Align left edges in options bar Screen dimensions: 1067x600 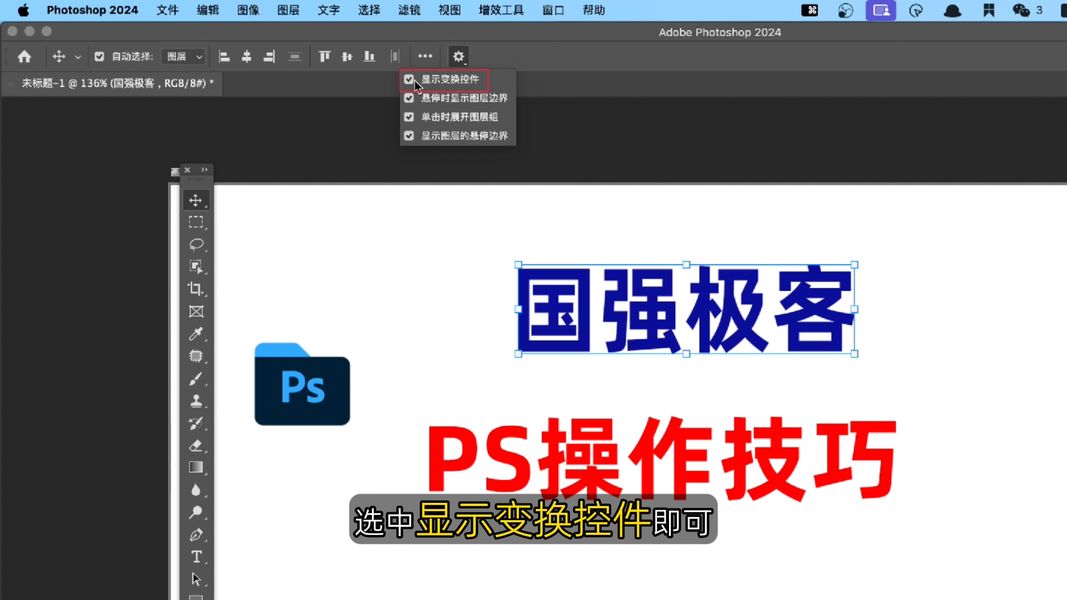(x=224, y=56)
